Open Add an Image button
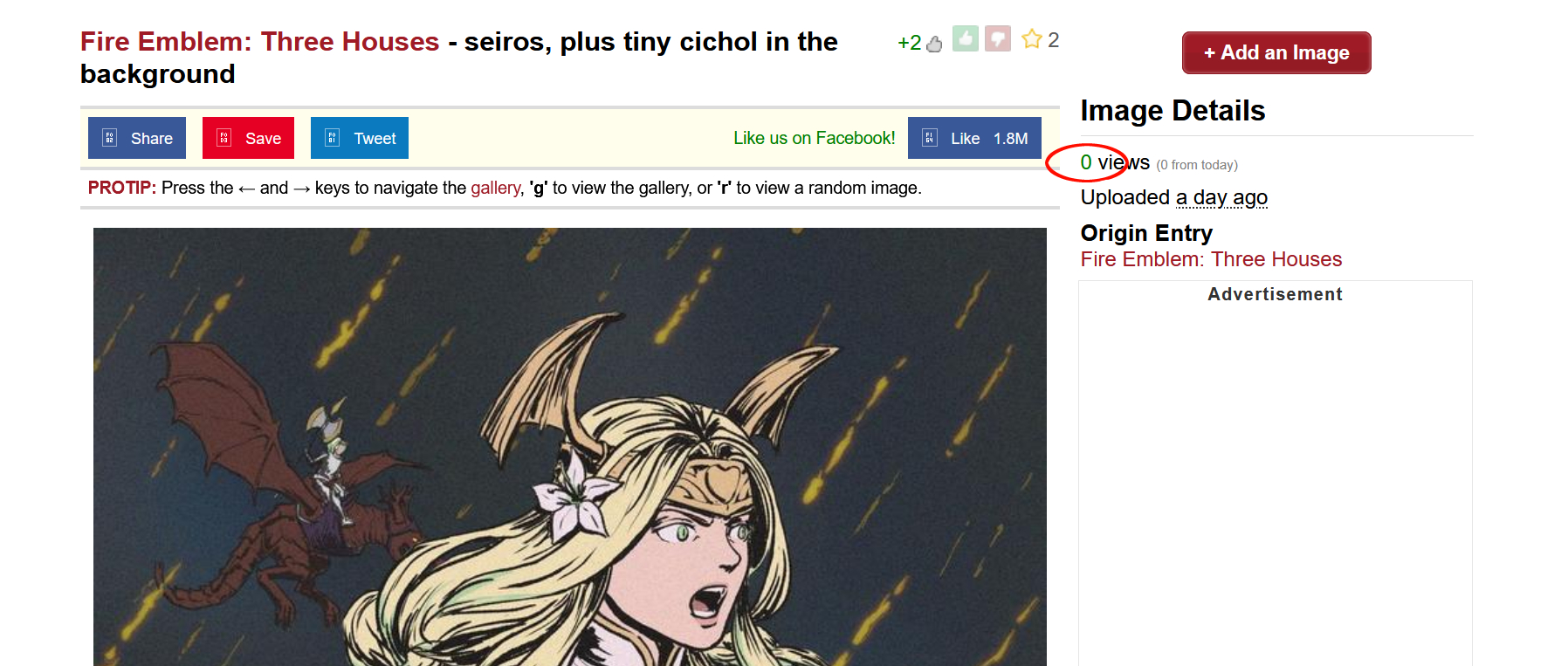Viewport: 1568px width, 666px height. coord(1276,53)
